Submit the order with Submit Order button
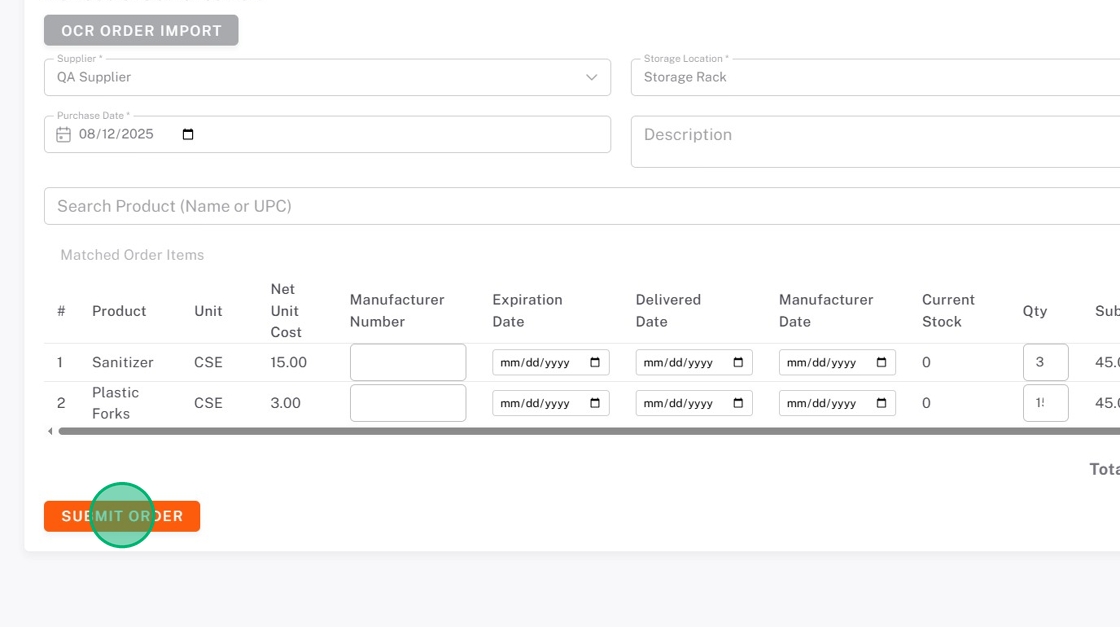Viewport: 1120px width, 627px height. coord(122,516)
